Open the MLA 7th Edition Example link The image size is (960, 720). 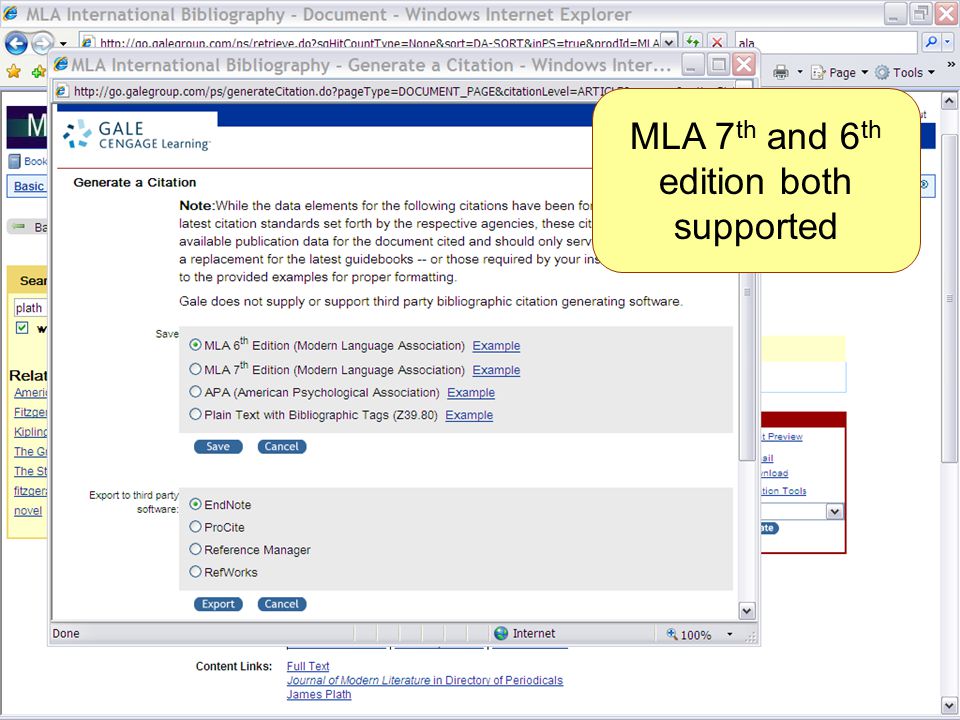tap(496, 370)
